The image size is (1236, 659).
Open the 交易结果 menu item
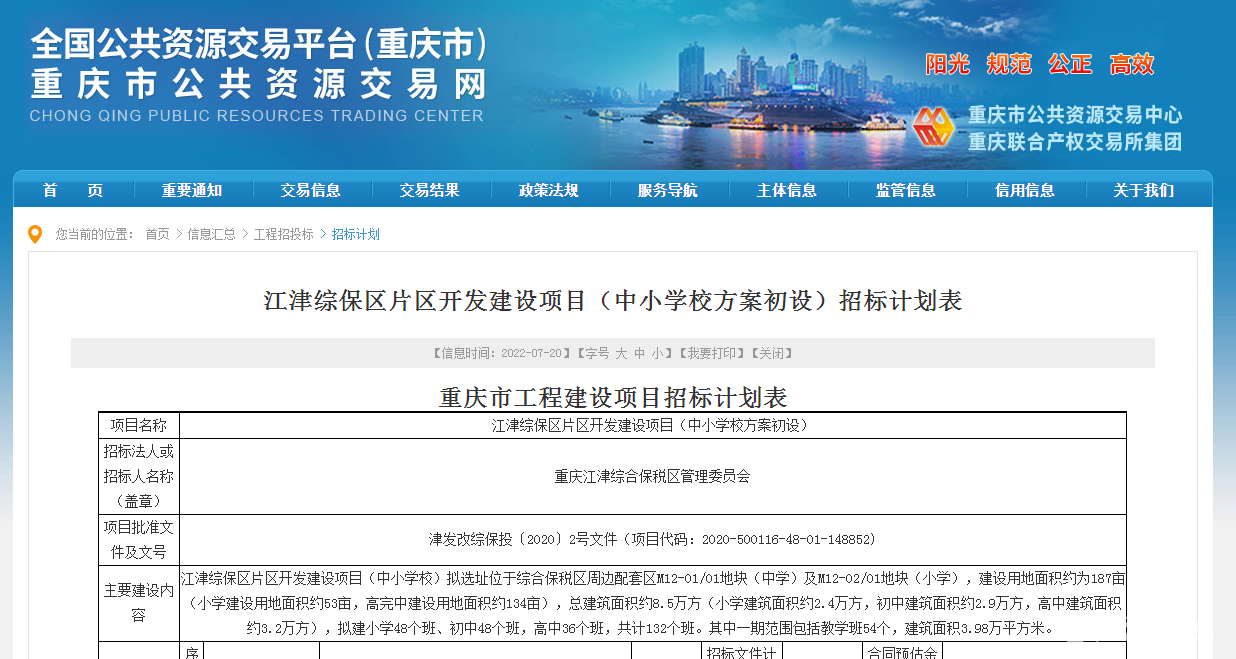tap(430, 190)
